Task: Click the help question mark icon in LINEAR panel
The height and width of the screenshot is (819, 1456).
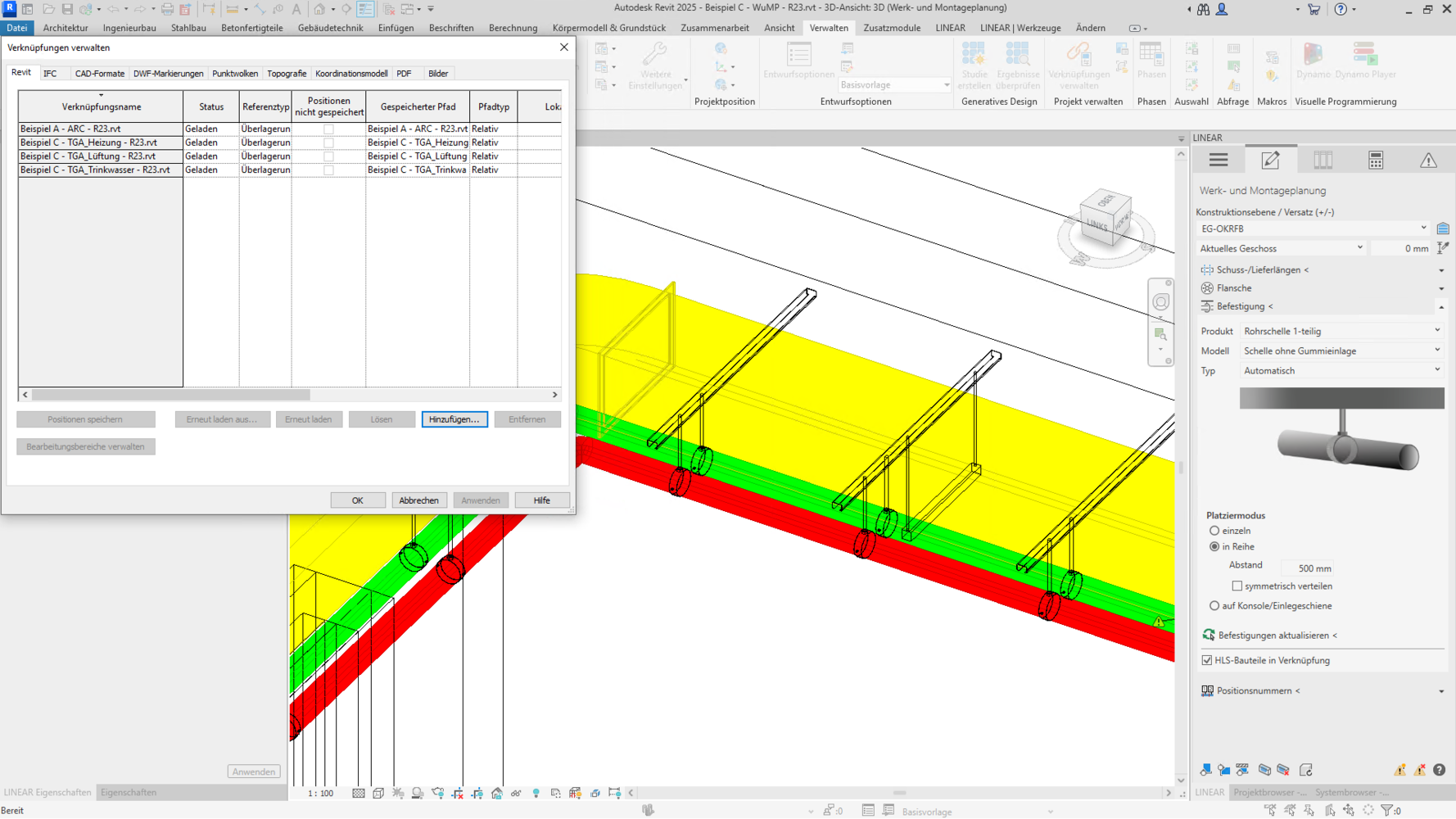Action: pyautogui.click(x=1439, y=770)
